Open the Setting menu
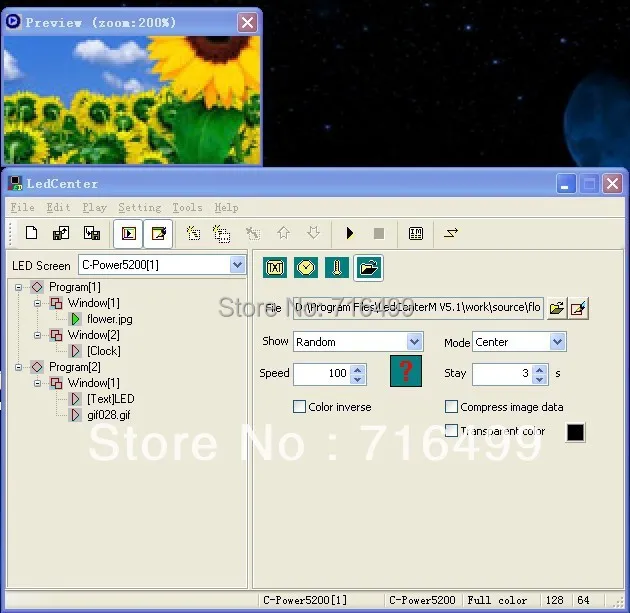The height and width of the screenshot is (613, 630). tap(140, 207)
